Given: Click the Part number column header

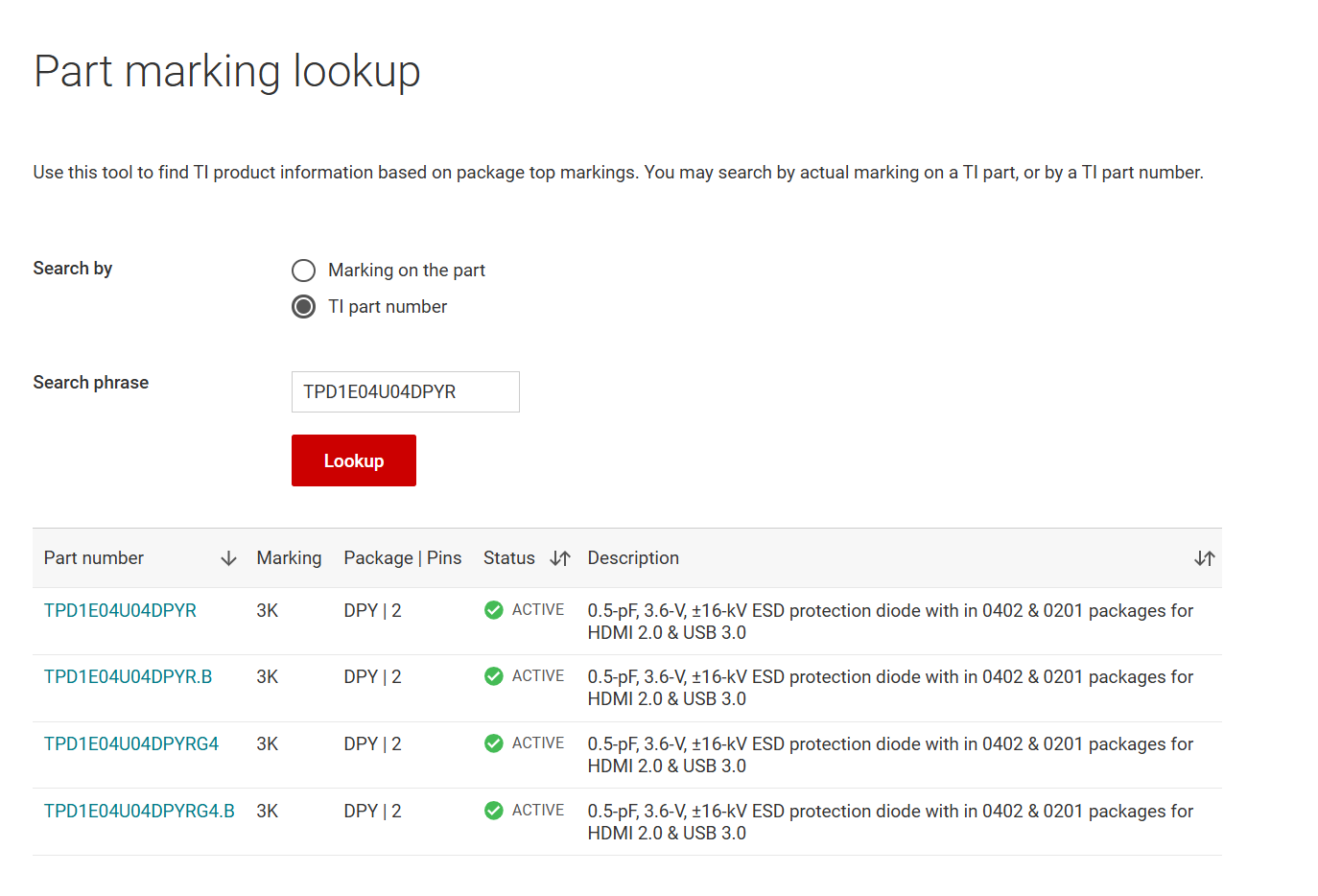Looking at the screenshot, I should pyautogui.click(x=94, y=558).
